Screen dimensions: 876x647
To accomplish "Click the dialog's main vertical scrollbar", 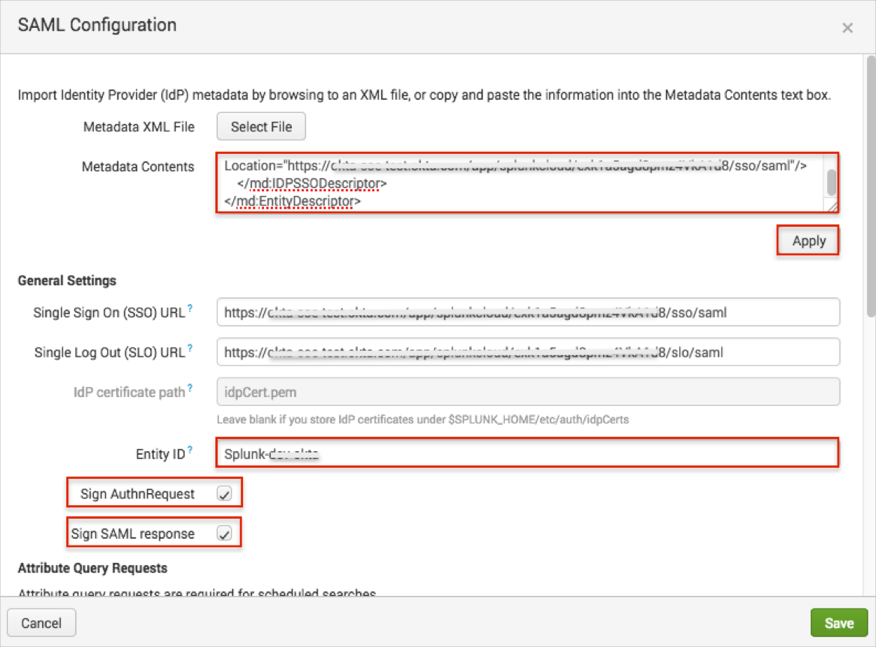I will (868, 200).
